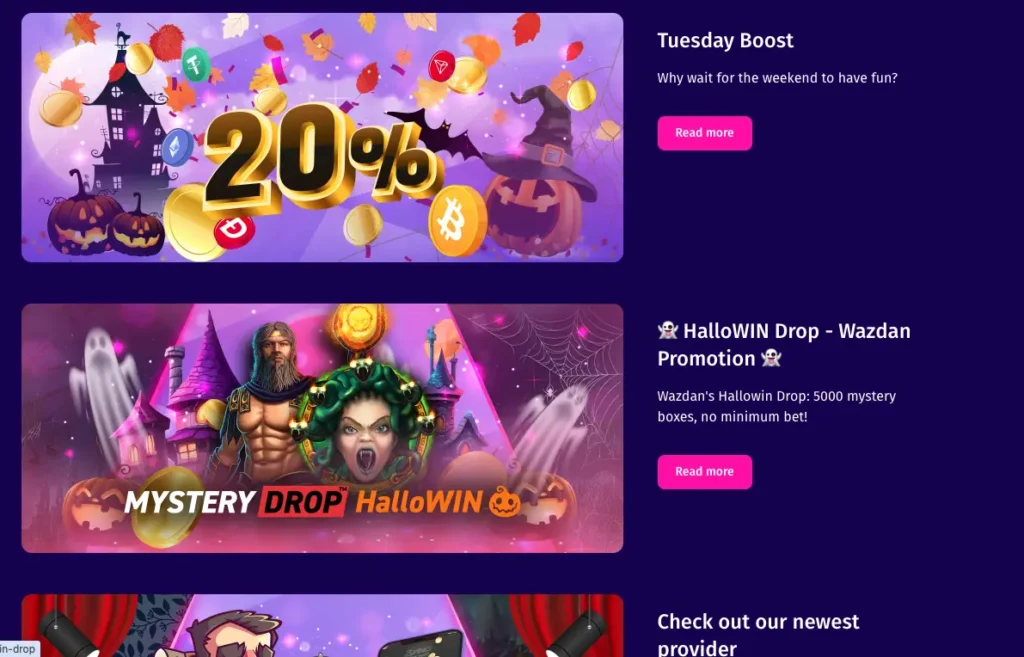Screen dimensions: 1024x657
Task: Click the ghost emoji after Promotion
Action: click(x=771, y=358)
